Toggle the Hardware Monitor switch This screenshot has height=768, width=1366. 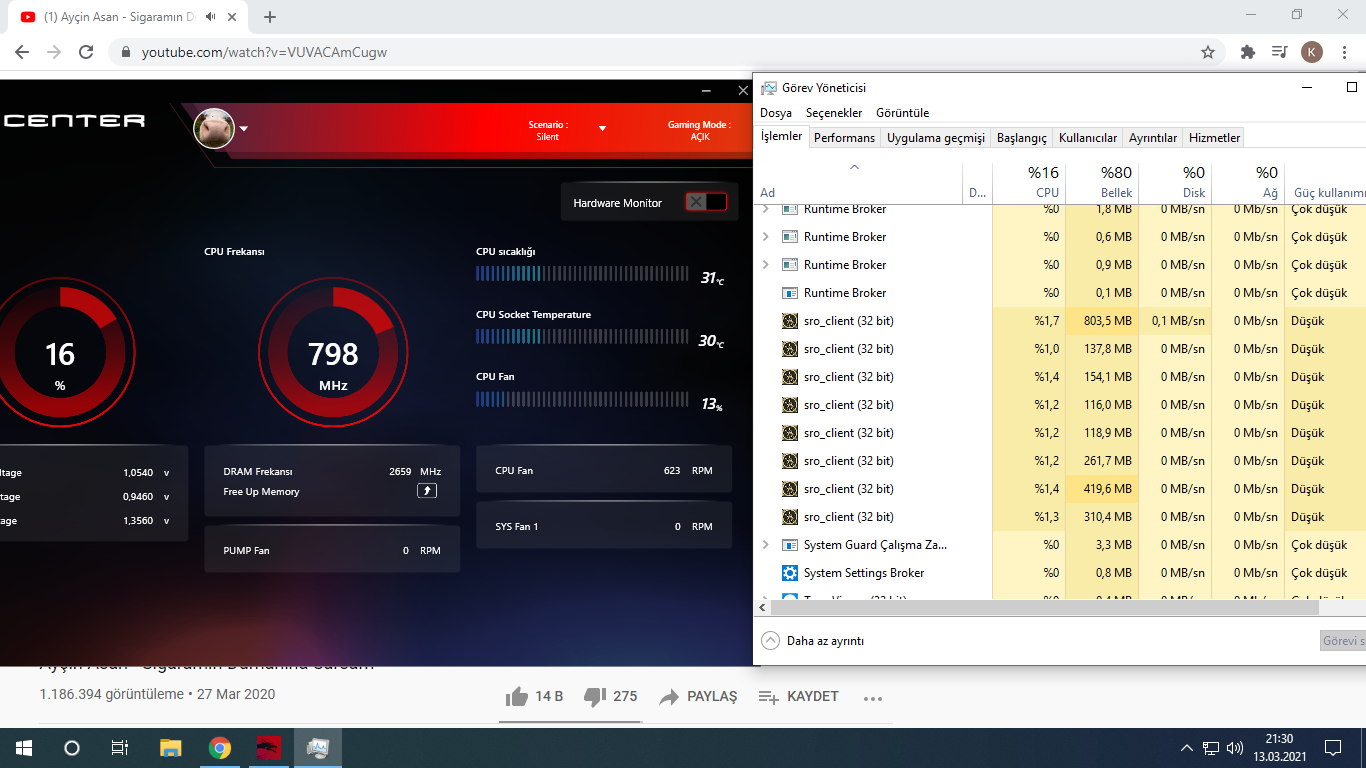(706, 202)
